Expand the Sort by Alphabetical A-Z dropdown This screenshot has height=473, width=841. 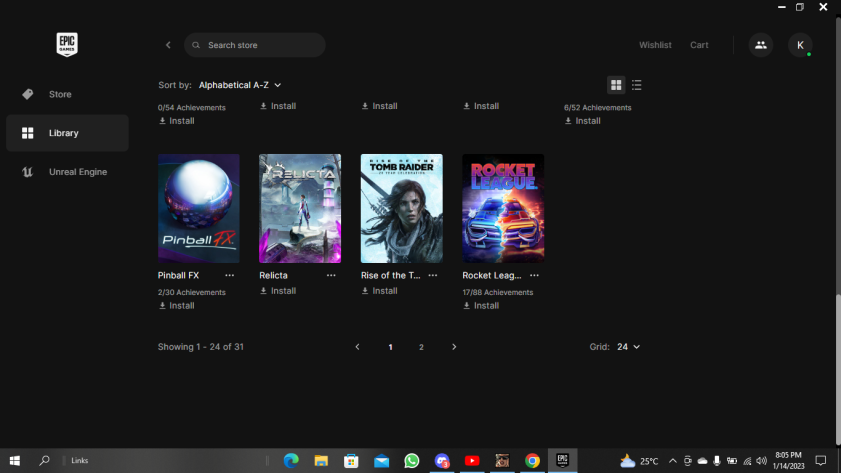pos(240,85)
